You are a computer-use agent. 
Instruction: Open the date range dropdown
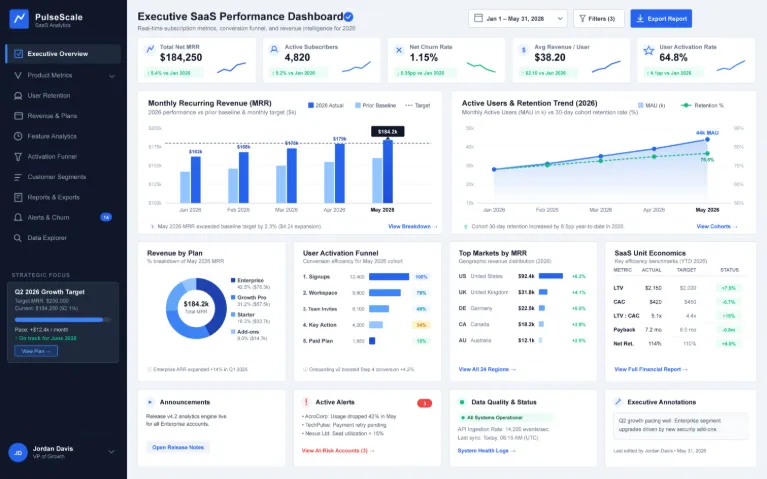[x=518, y=19]
